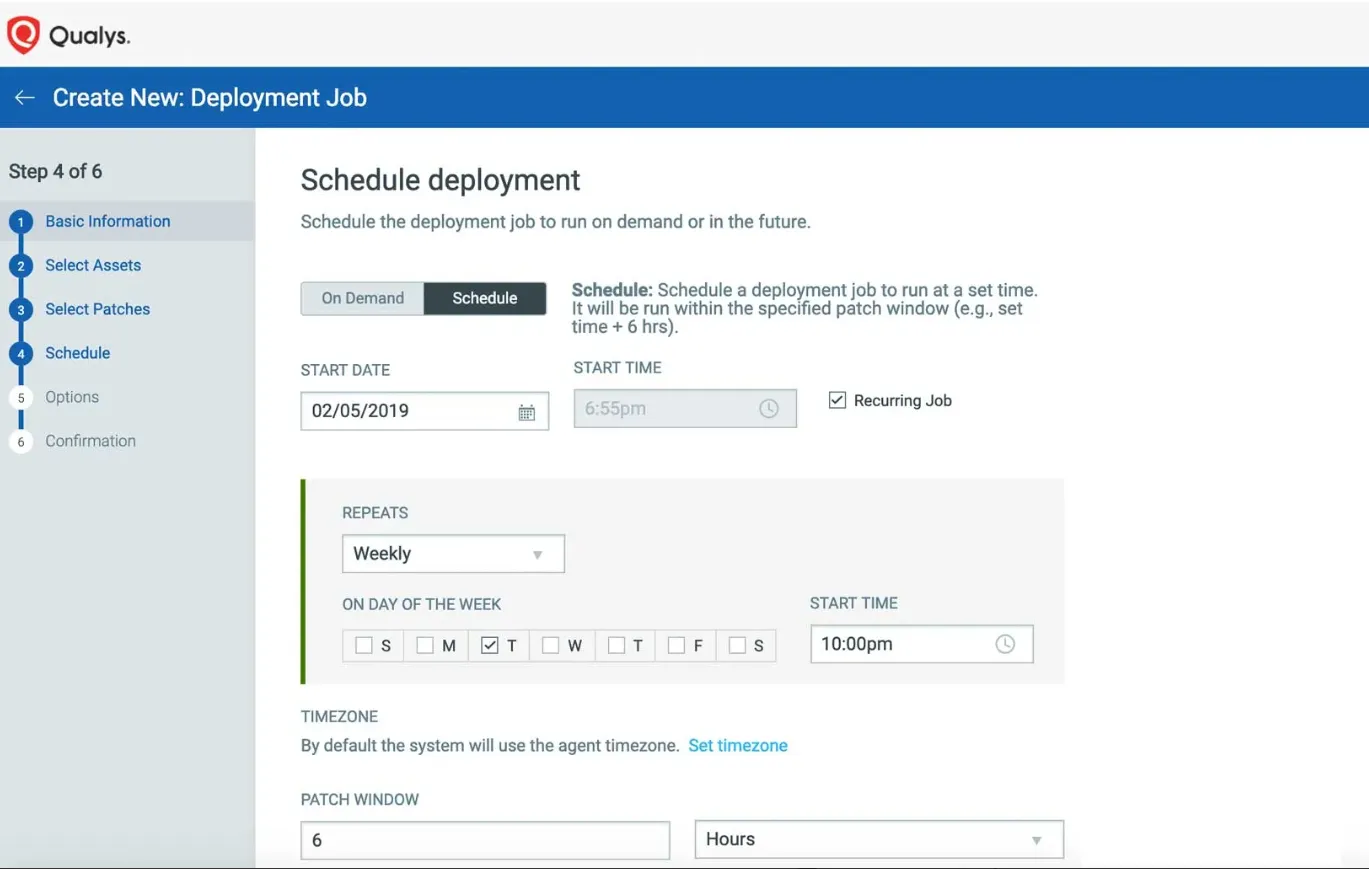Open the calendar picker for Start Date
Screen dimensions: 1369x869
pyautogui.click(x=526, y=412)
